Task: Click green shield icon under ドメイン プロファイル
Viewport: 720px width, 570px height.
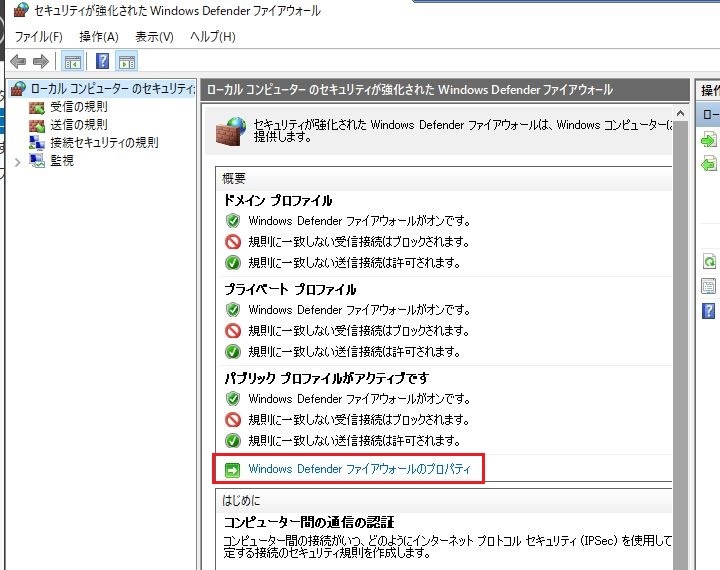Action: (x=233, y=221)
